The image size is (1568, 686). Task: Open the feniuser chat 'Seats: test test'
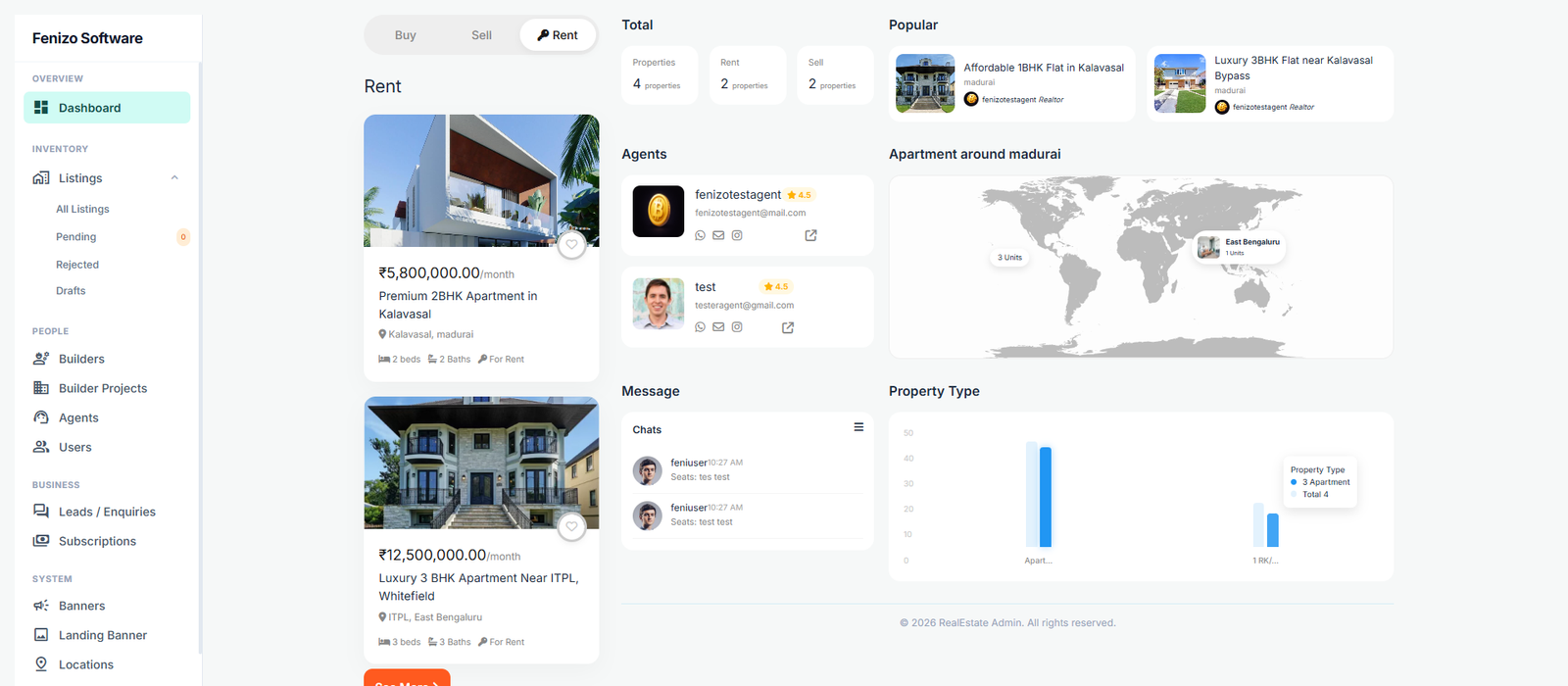[747, 515]
